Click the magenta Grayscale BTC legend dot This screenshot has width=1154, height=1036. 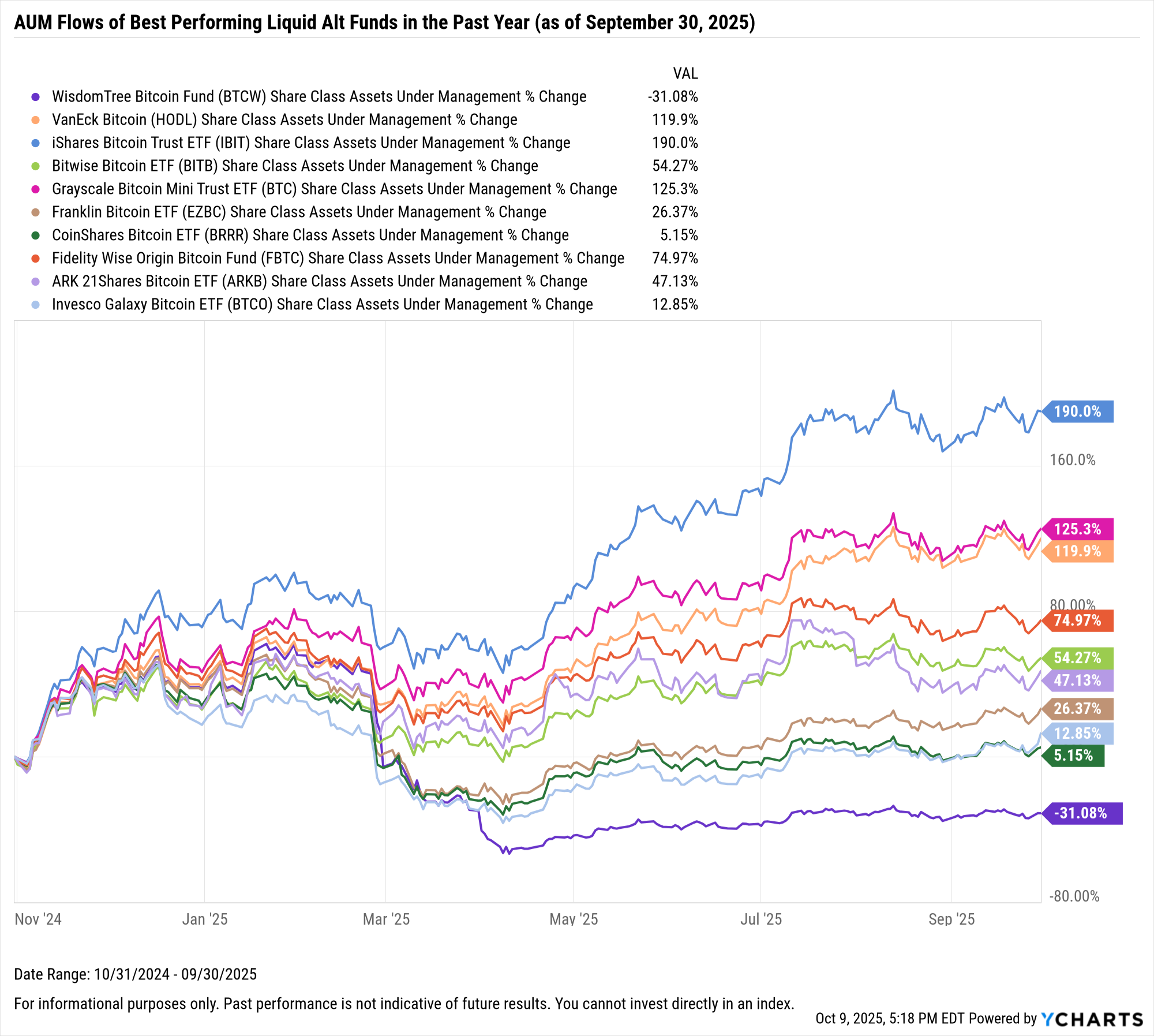coord(36,189)
